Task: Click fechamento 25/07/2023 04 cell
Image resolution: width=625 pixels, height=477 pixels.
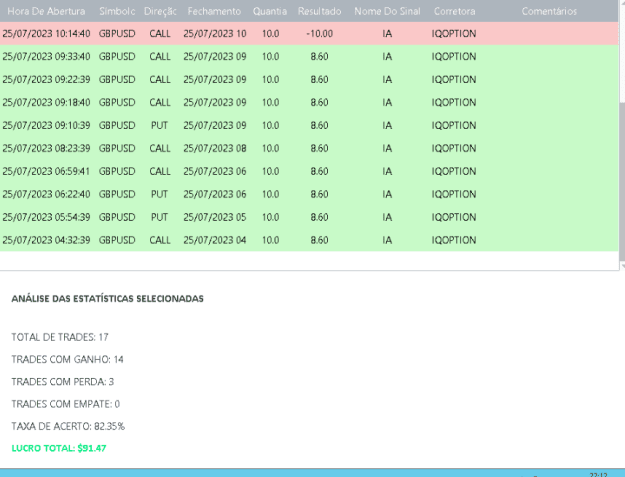Action: [215, 240]
